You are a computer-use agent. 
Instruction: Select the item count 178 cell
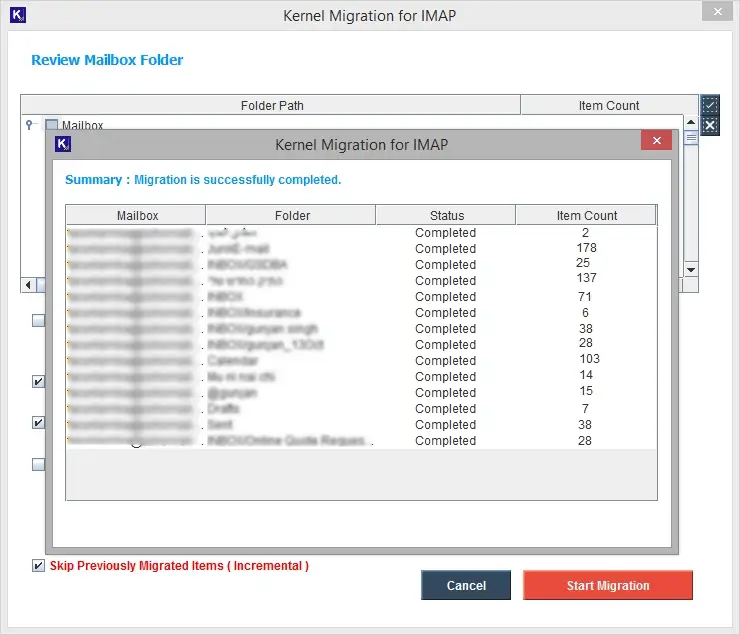pos(586,248)
